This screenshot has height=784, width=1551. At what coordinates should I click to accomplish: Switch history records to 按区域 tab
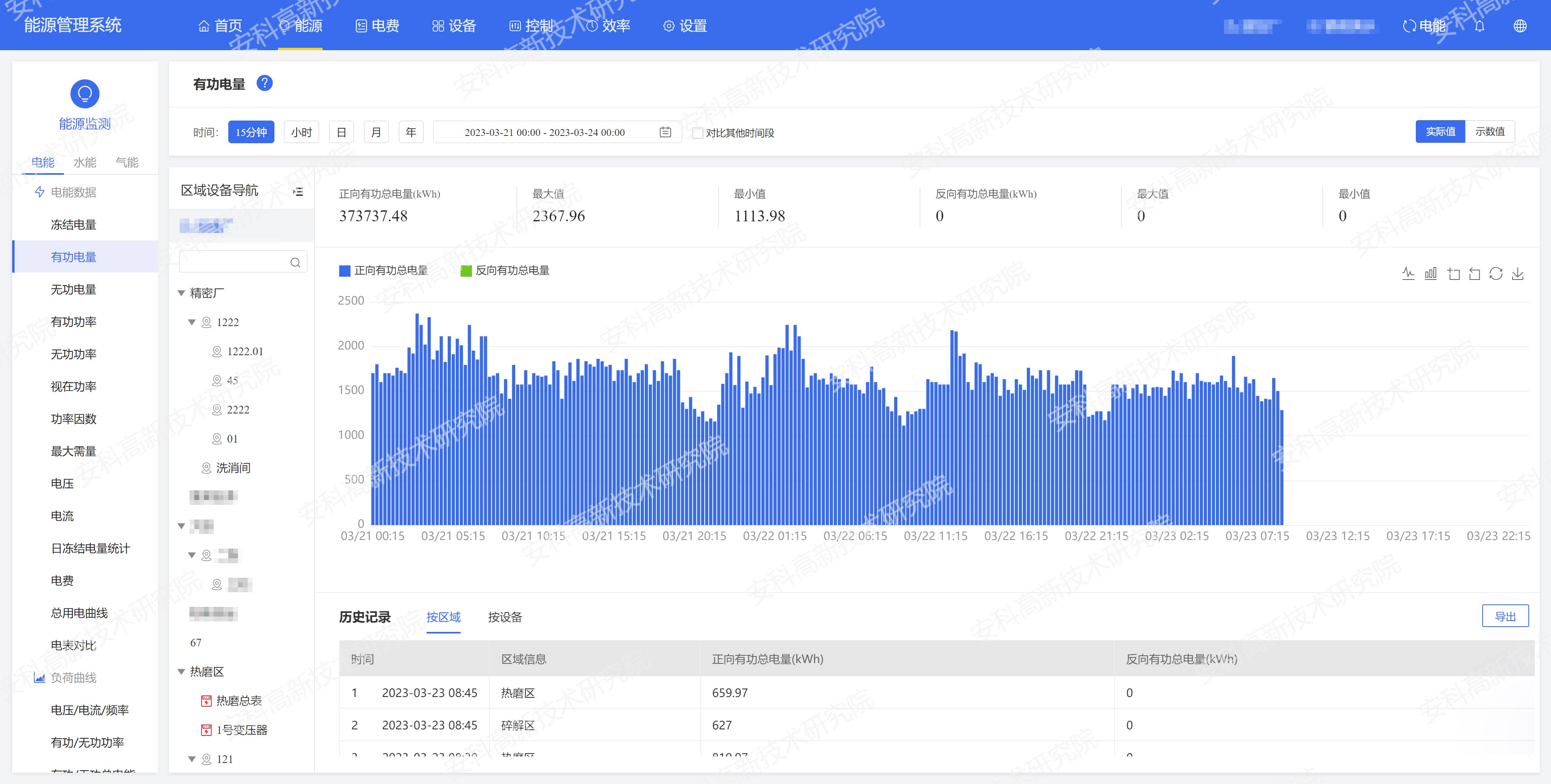pos(444,617)
